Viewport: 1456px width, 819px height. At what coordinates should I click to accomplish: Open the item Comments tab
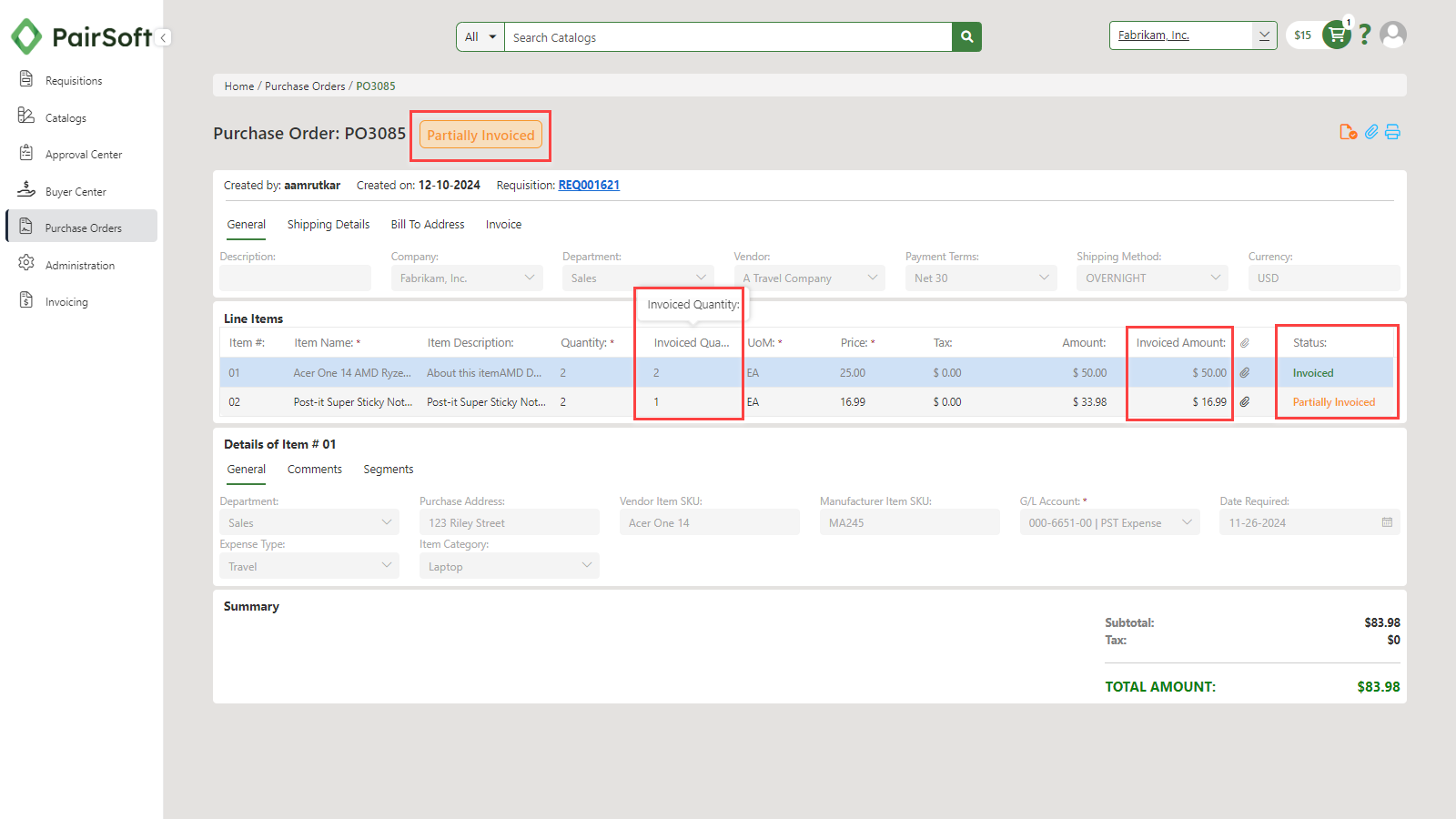tap(315, 470)
